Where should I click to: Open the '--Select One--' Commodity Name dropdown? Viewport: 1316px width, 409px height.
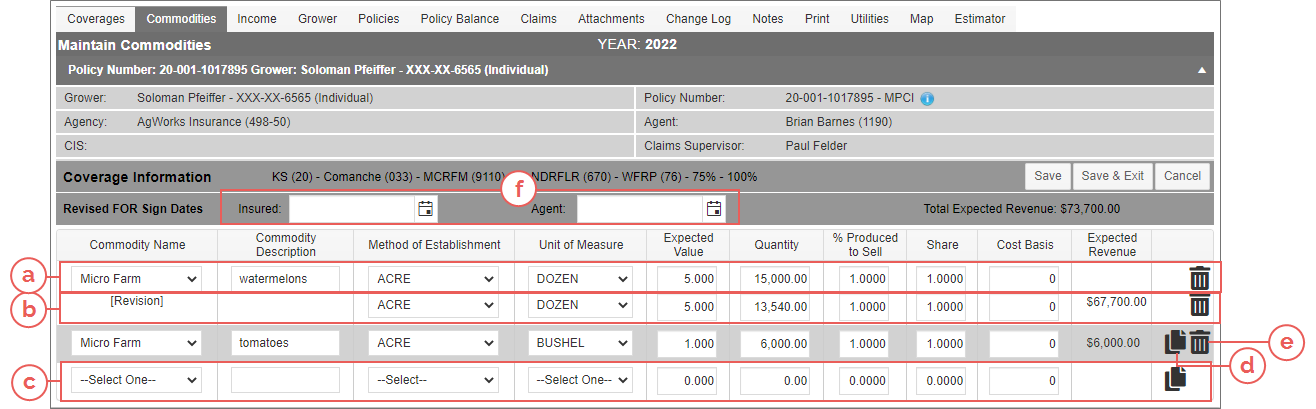coord(140,380)
